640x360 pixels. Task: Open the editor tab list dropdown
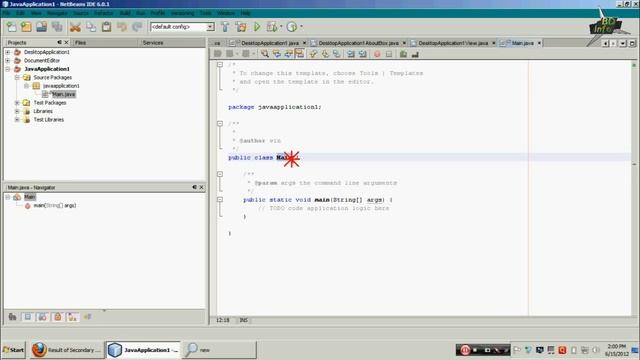622,43
